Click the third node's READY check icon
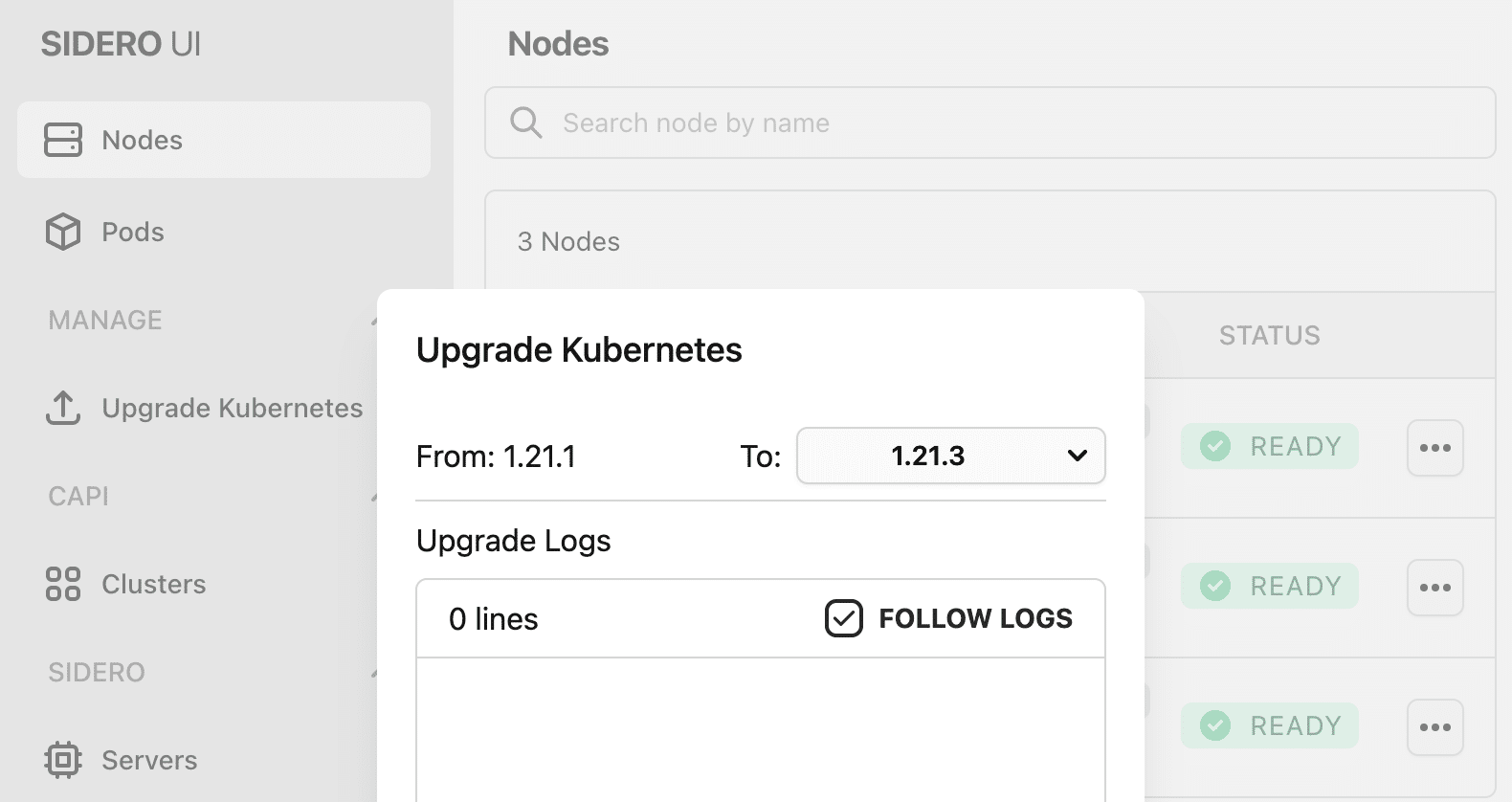The width and height of the screenshot is (1512, 802). [1215, 725]
